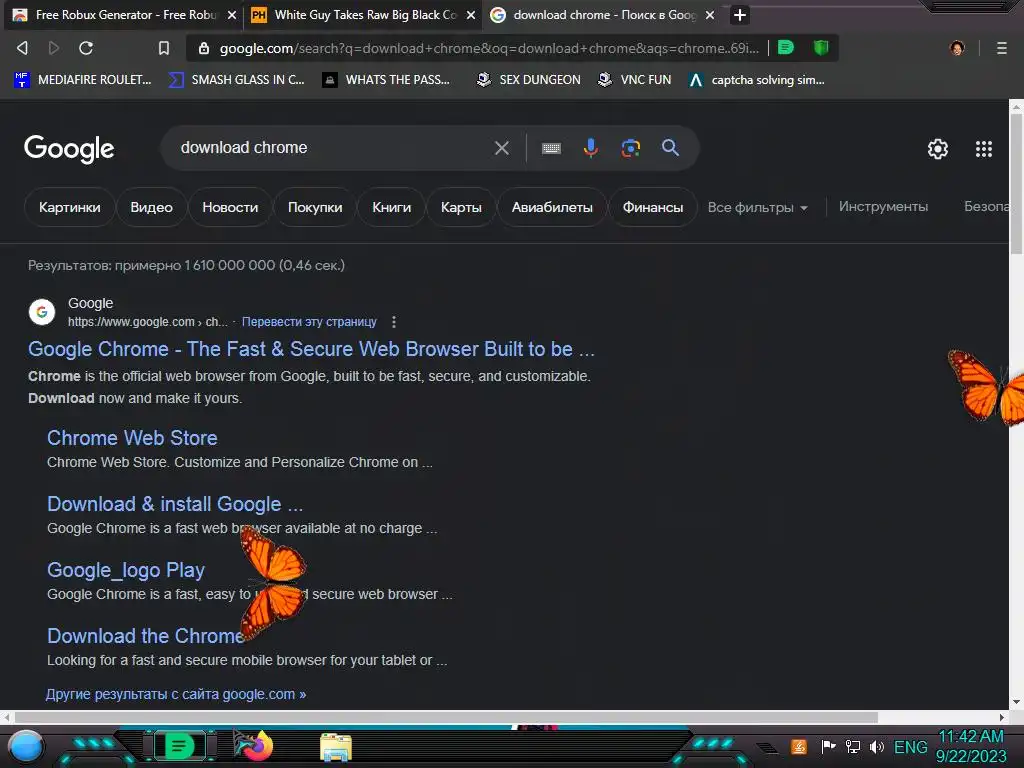
Task: Open the on-screen keyboard input tool
Action: tap(551, 148)
